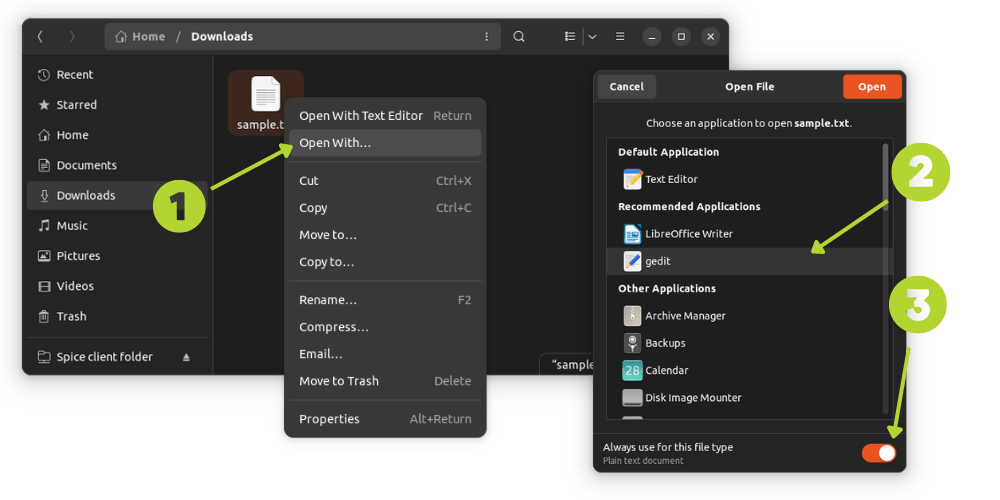Eject the Spice client folder
Viewport: 1000px width, 500px height.
click(x=186, y=357)
